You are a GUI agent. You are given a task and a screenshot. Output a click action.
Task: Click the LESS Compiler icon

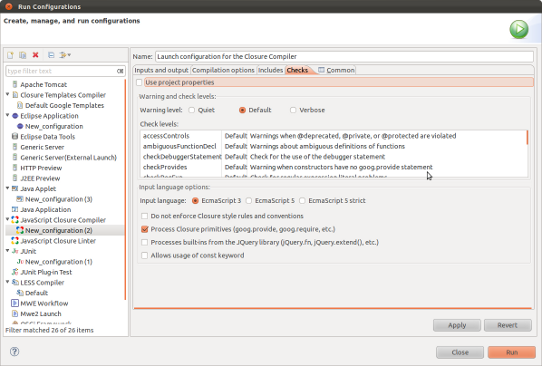pyautogui.click(x=15, y=282)
